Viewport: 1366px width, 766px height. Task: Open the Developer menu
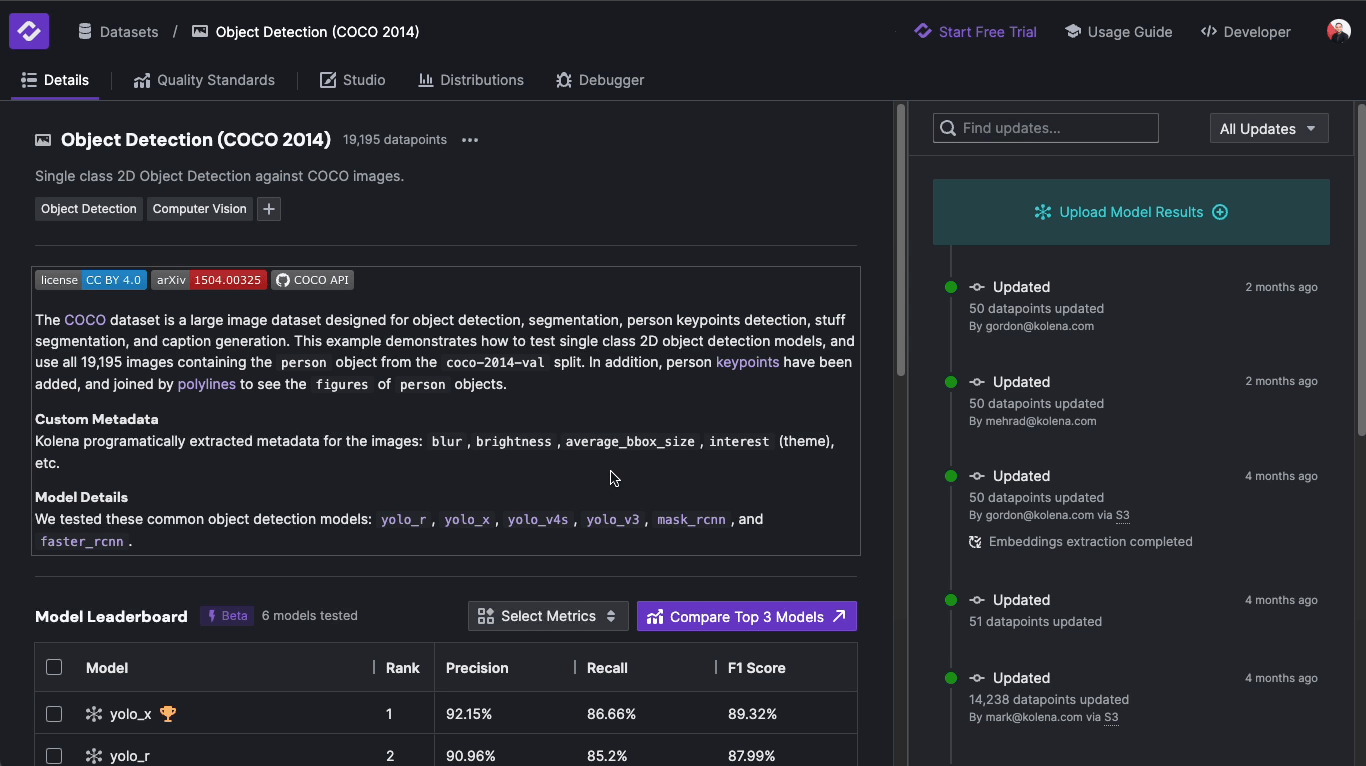pos(1245,32)
